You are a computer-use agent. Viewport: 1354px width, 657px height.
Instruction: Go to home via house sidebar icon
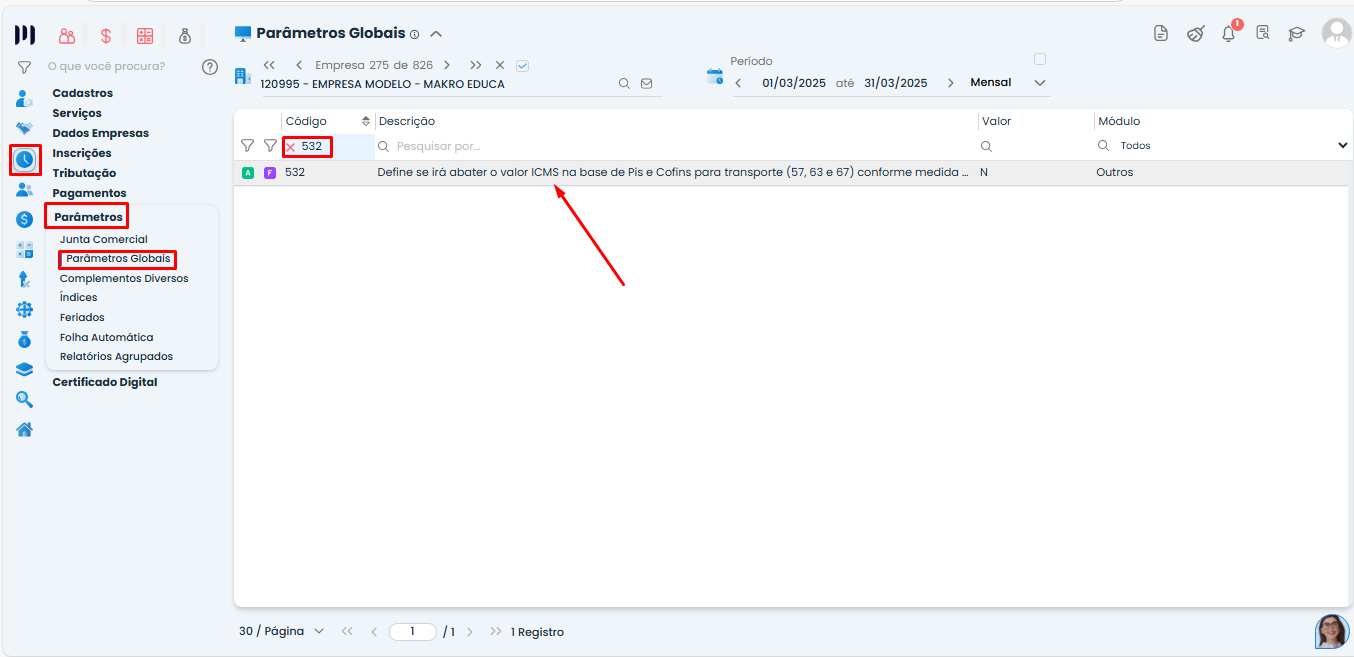point(24,429)
